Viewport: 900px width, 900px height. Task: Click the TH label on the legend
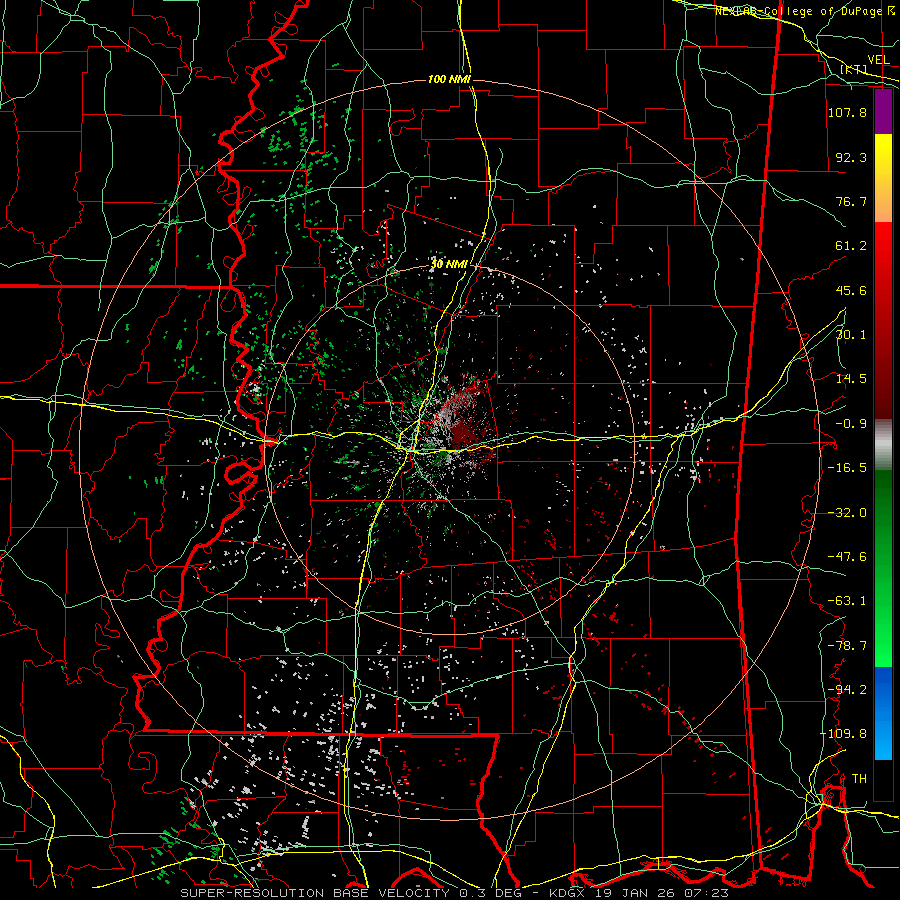(x=859, y=779)
